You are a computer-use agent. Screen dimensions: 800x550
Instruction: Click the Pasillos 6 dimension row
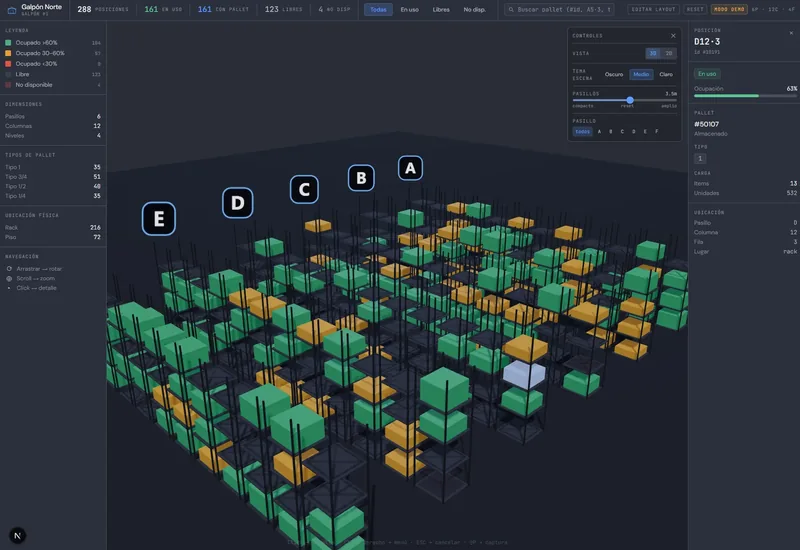point(53,116)
